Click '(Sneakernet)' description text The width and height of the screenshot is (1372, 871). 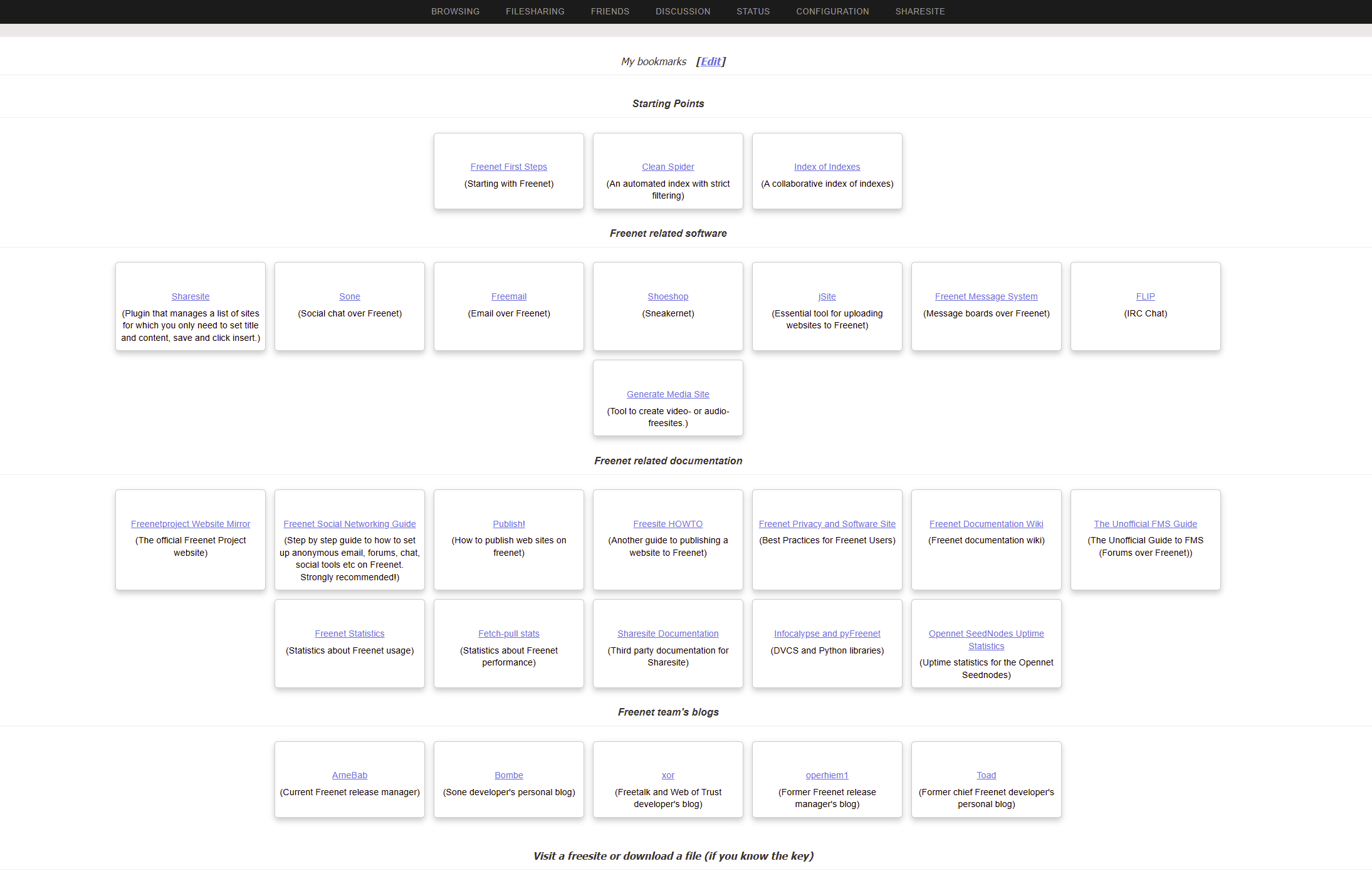coord(668,313)
